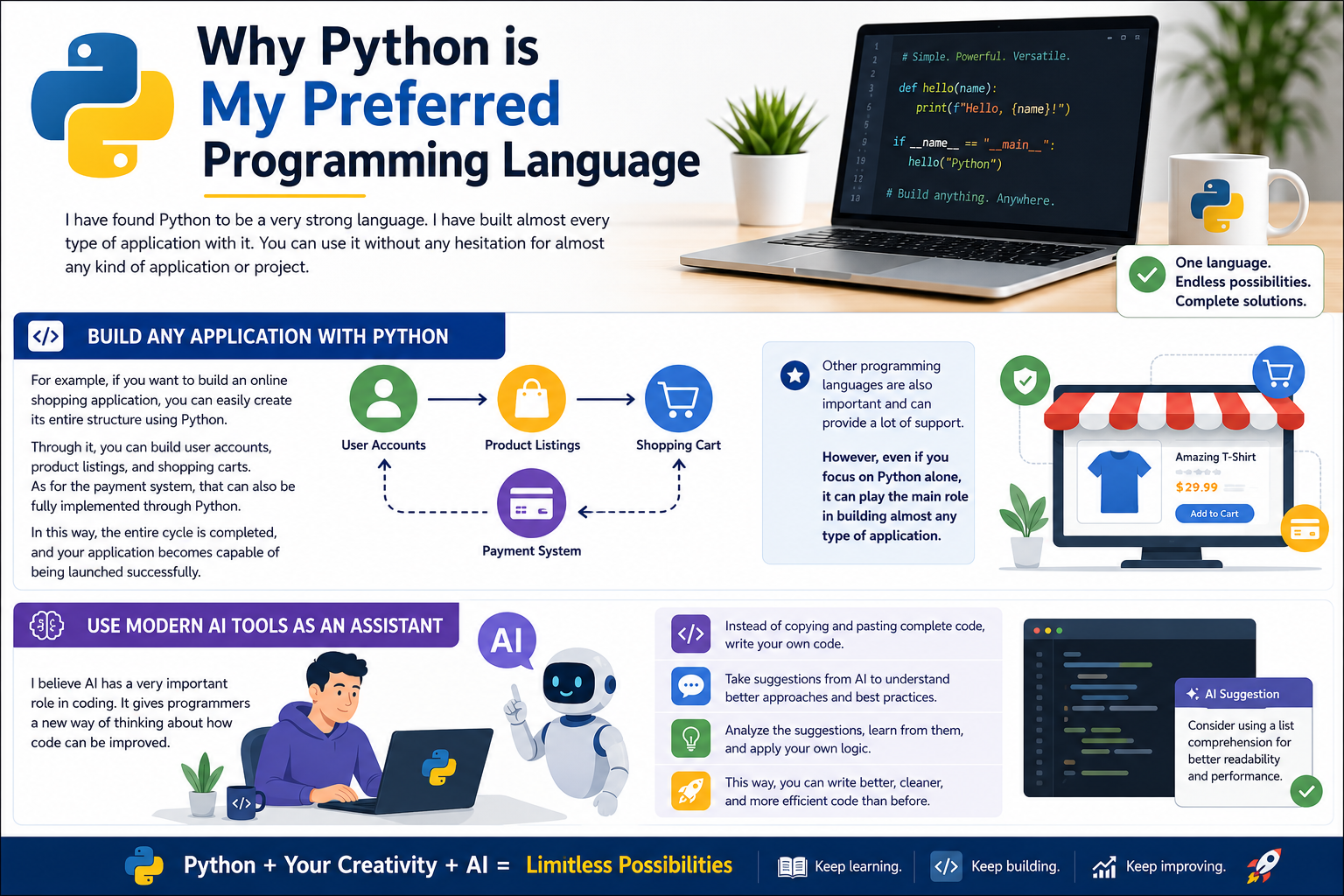Viewport: 1344px width, 896px height.
Task: Click the green checkmark on the AI Suggestion card
Action: (1306, 791)
